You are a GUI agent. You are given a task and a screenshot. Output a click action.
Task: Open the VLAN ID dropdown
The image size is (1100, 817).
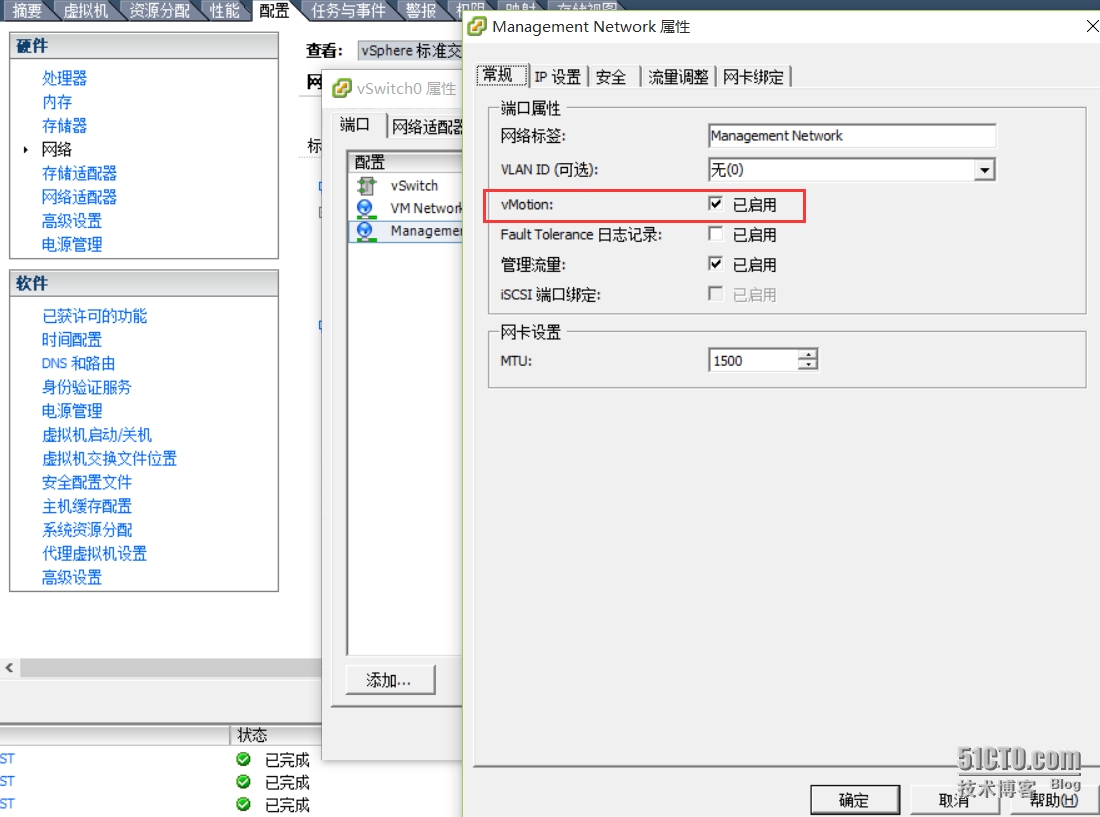pyautogui.click(x=984, y=170)
